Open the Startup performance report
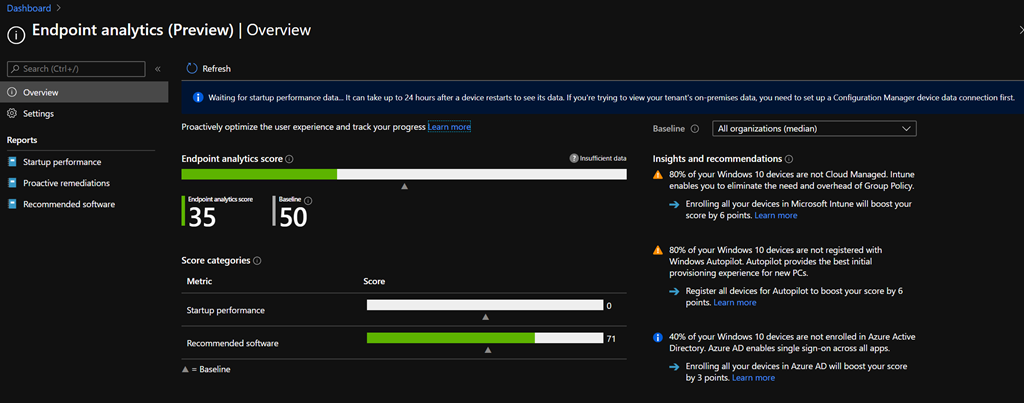Viewport: 1024px width, 403px height. point(62,162)
